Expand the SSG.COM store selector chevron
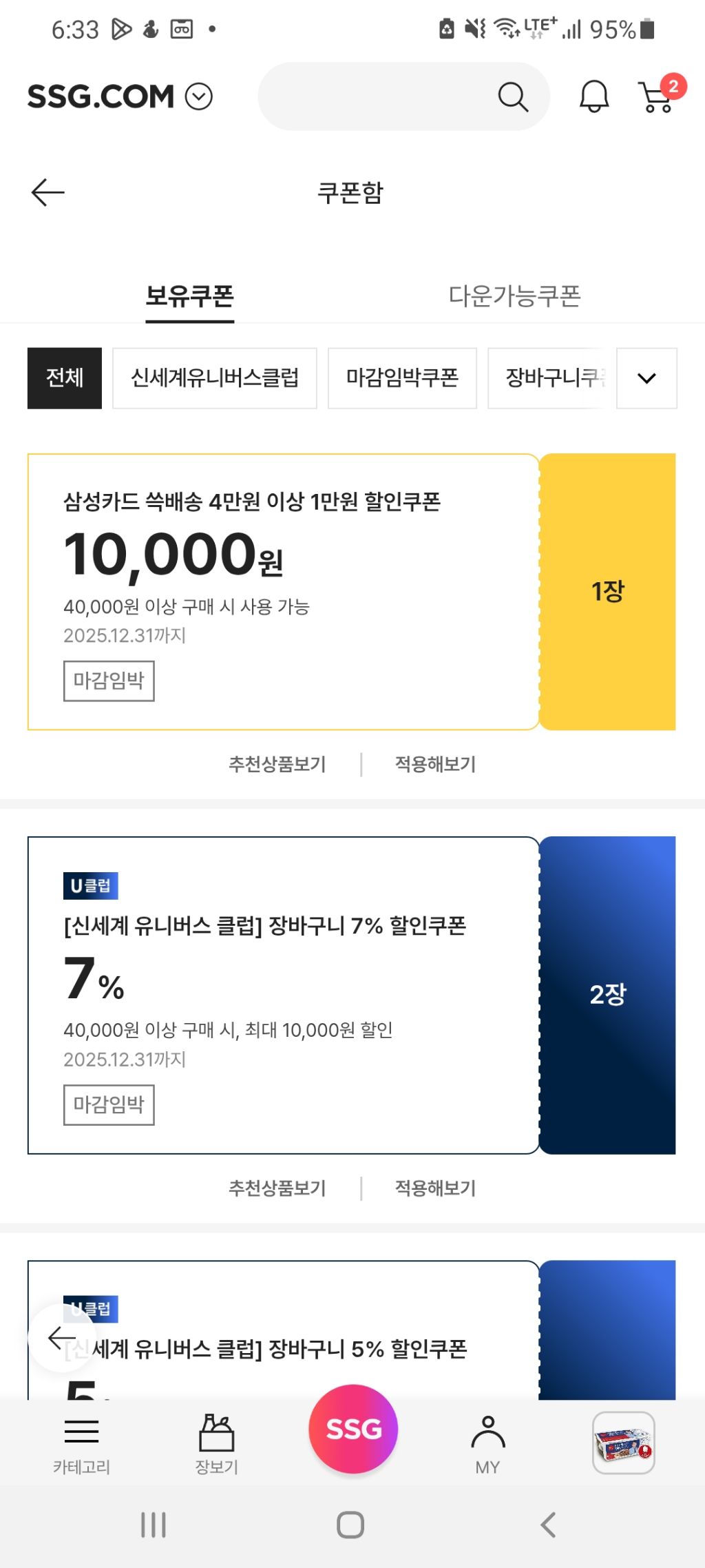The image size is (705, 1568). pyautogui.click(x=199, y=96)
